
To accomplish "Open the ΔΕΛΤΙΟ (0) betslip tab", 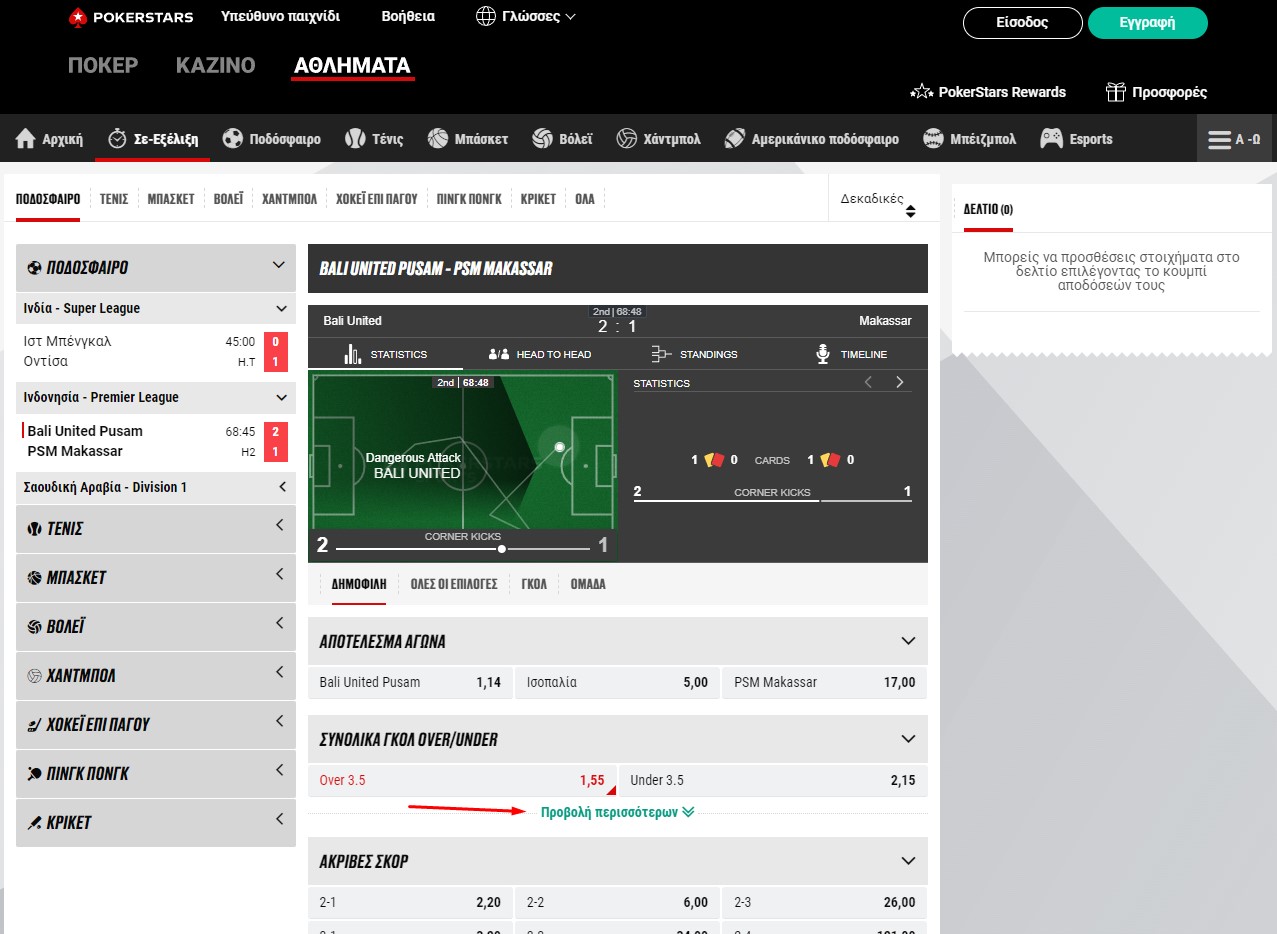I will click(x=988, y=209).
